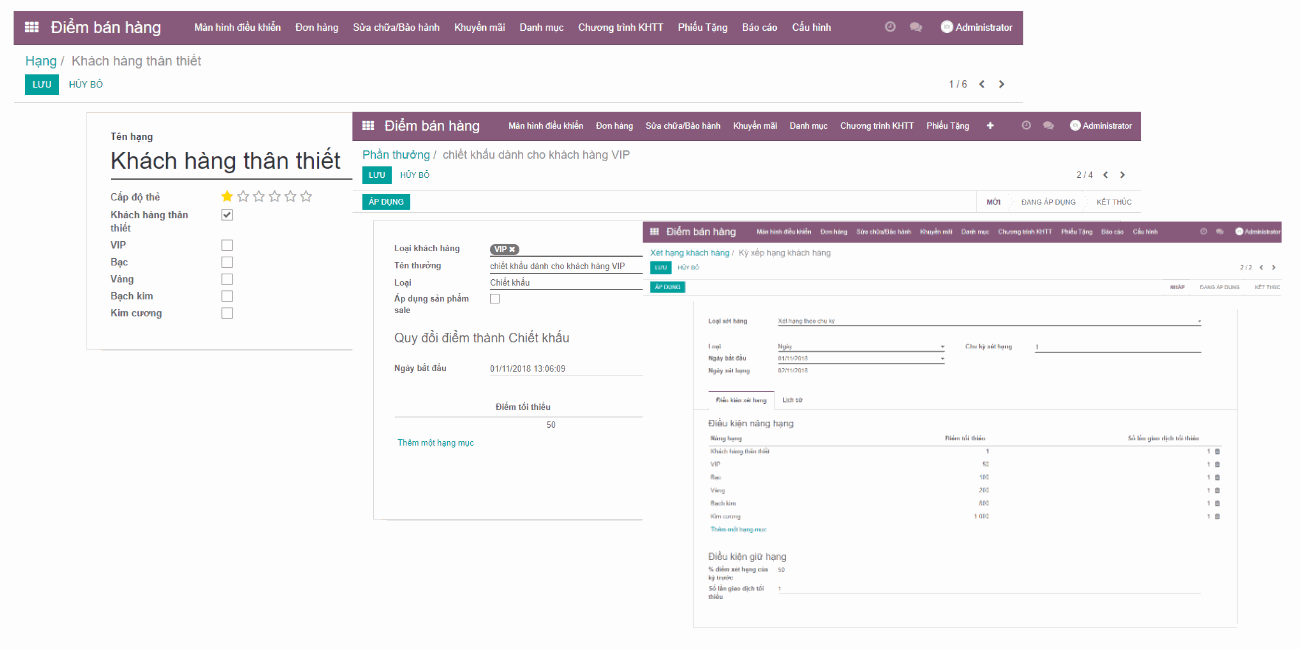Click the plus icon in the top menu bar

pos(990,126)
